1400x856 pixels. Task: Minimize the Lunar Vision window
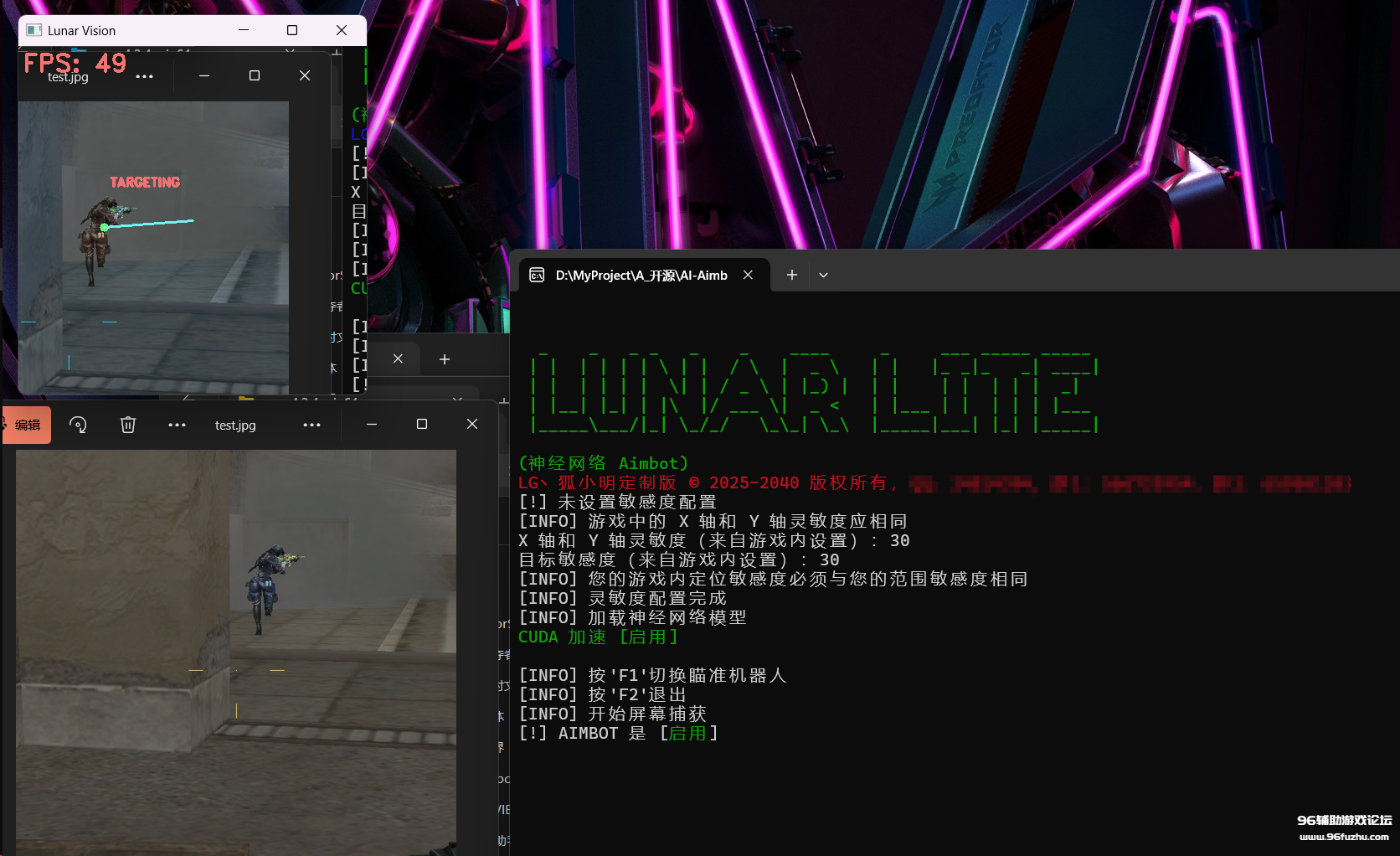coord(244,30)
